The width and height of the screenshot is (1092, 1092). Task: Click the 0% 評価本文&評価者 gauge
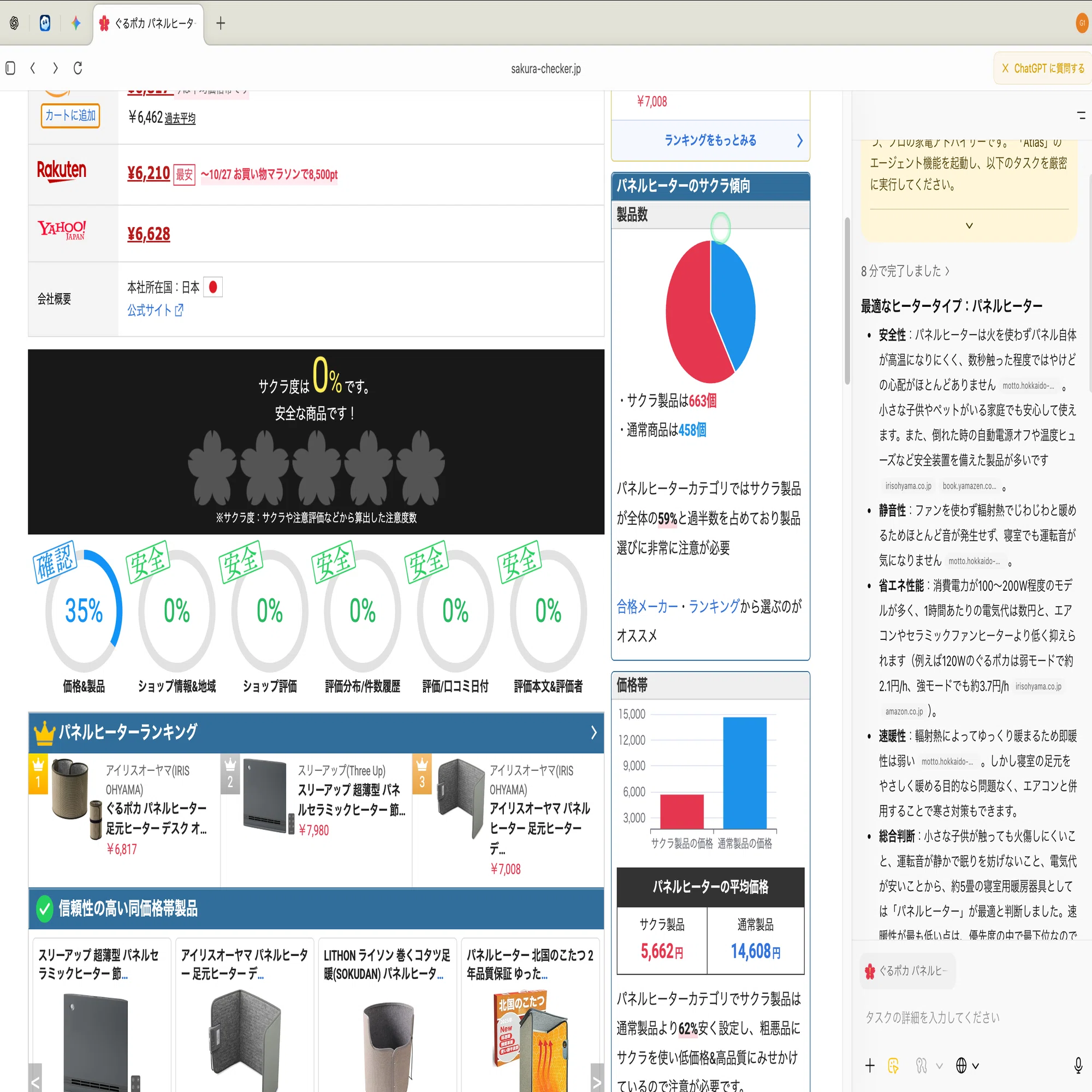548,611
